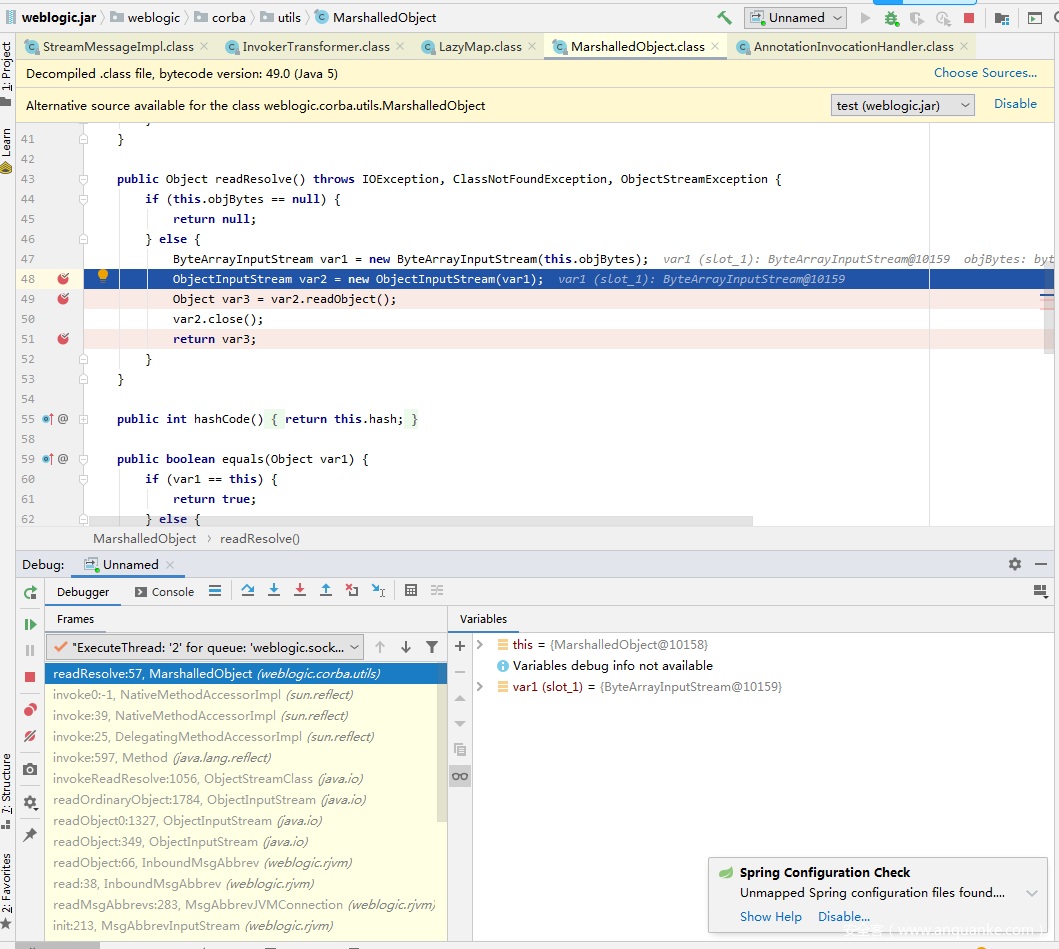The width and height of the screenshot is (1059, 949).
Task: Click the light bulb intention icon
Action: coord(102,277)
